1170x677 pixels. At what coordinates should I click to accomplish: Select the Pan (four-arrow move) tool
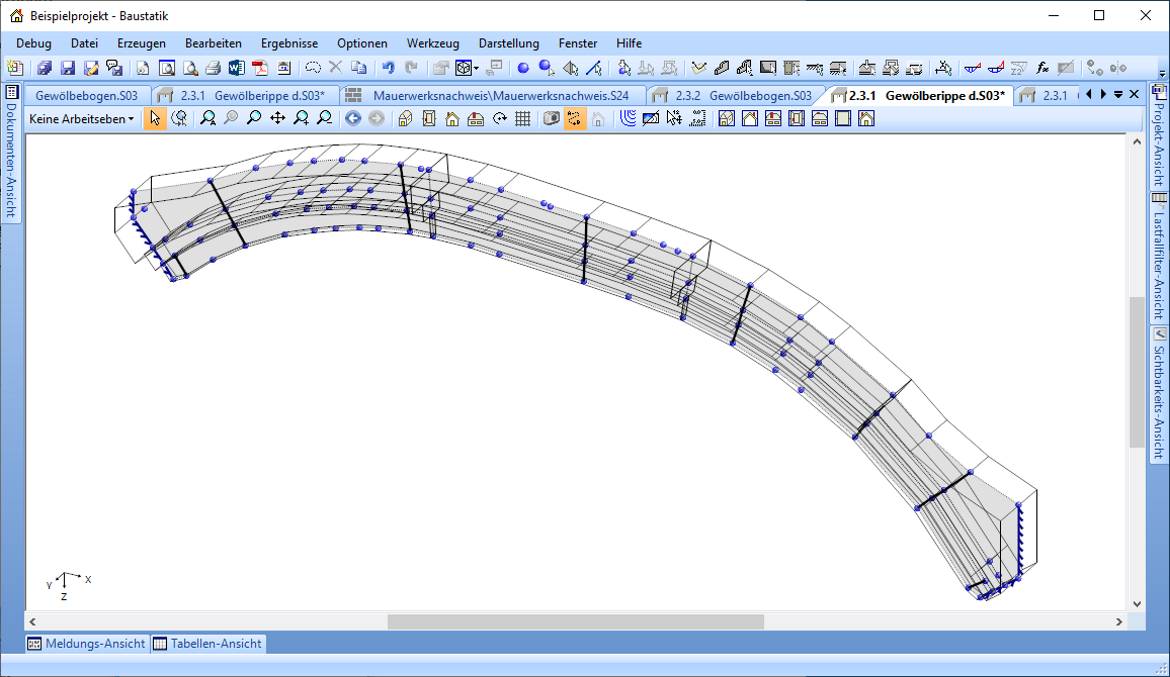pyautogui.click(x=277, y=119)
